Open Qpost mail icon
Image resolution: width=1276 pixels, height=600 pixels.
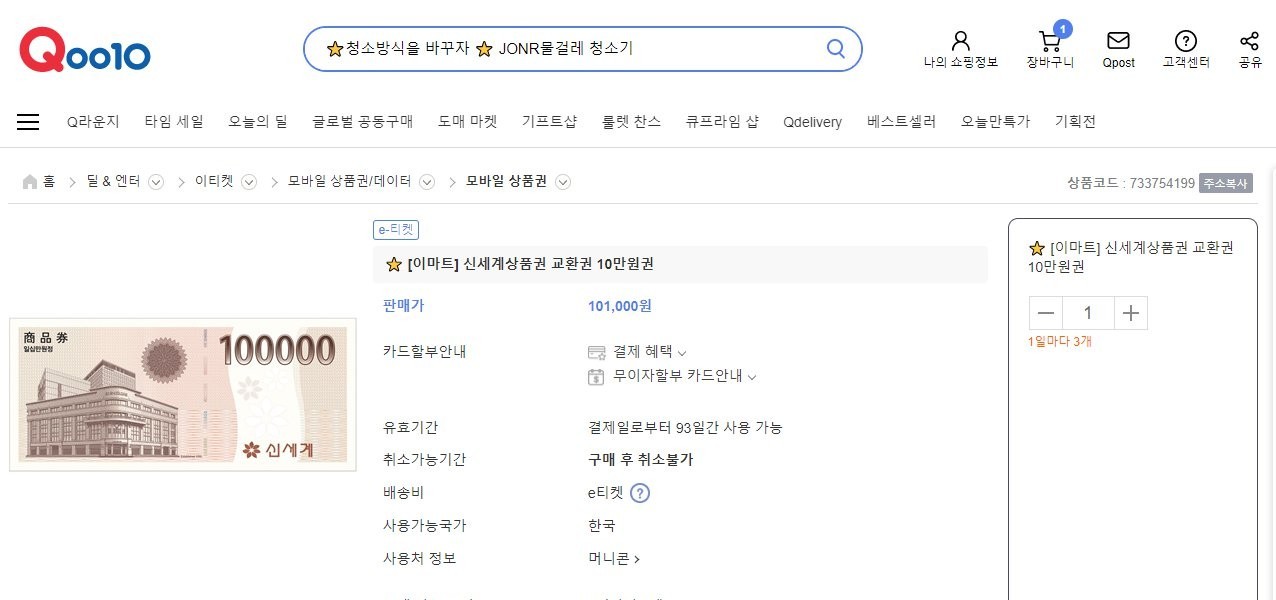tap(1118, 42)
